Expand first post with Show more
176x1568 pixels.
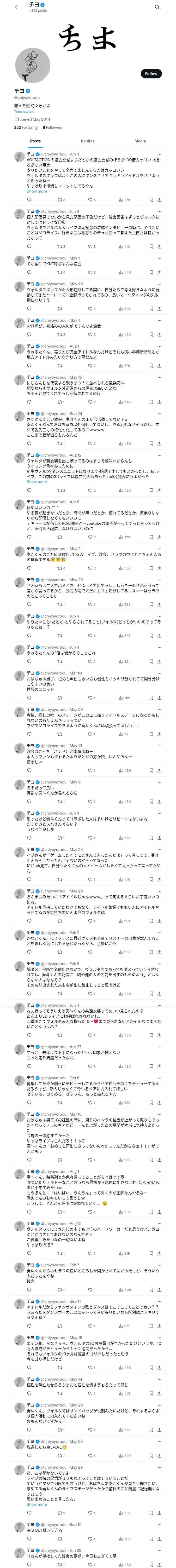pos(37,191)
